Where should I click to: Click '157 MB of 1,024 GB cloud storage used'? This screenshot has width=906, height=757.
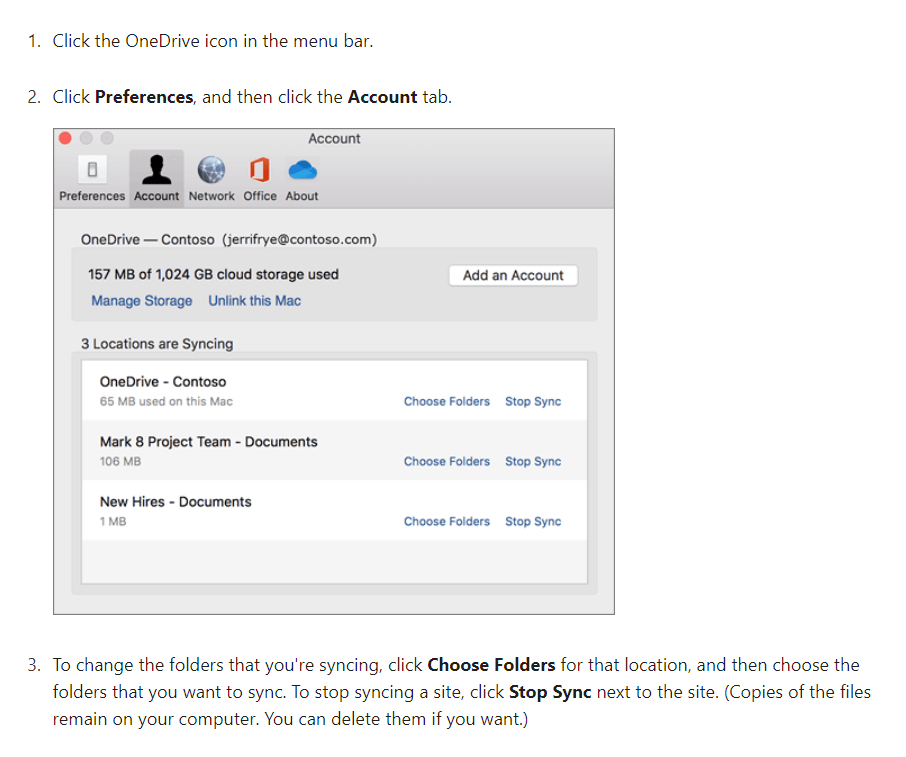213,274
